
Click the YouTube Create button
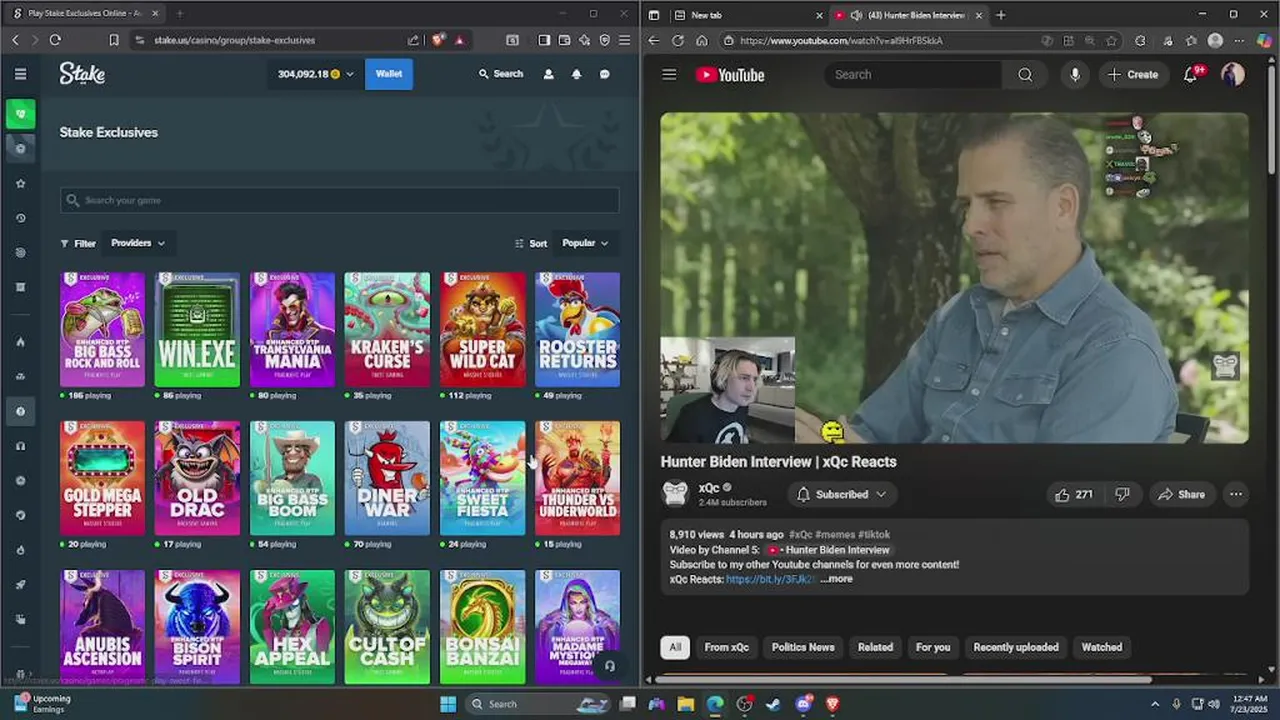[x=1133, y=74]
